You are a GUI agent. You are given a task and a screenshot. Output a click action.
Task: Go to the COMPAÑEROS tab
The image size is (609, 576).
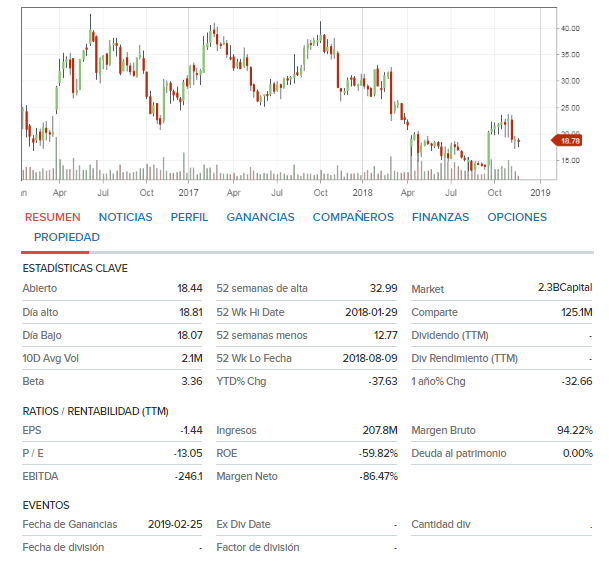coord(353,217)
